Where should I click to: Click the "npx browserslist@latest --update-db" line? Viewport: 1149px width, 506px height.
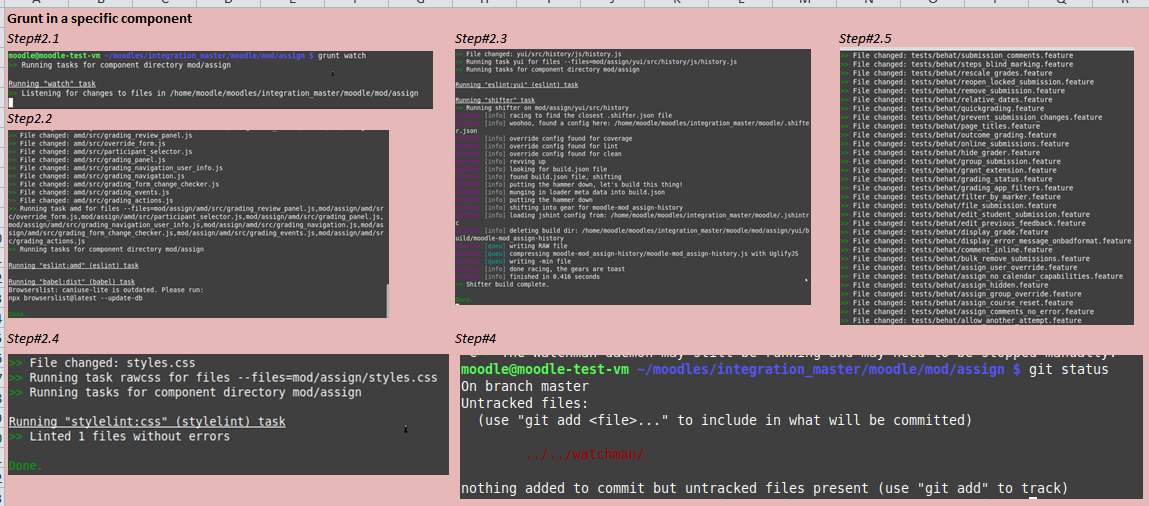pos(75,298)
